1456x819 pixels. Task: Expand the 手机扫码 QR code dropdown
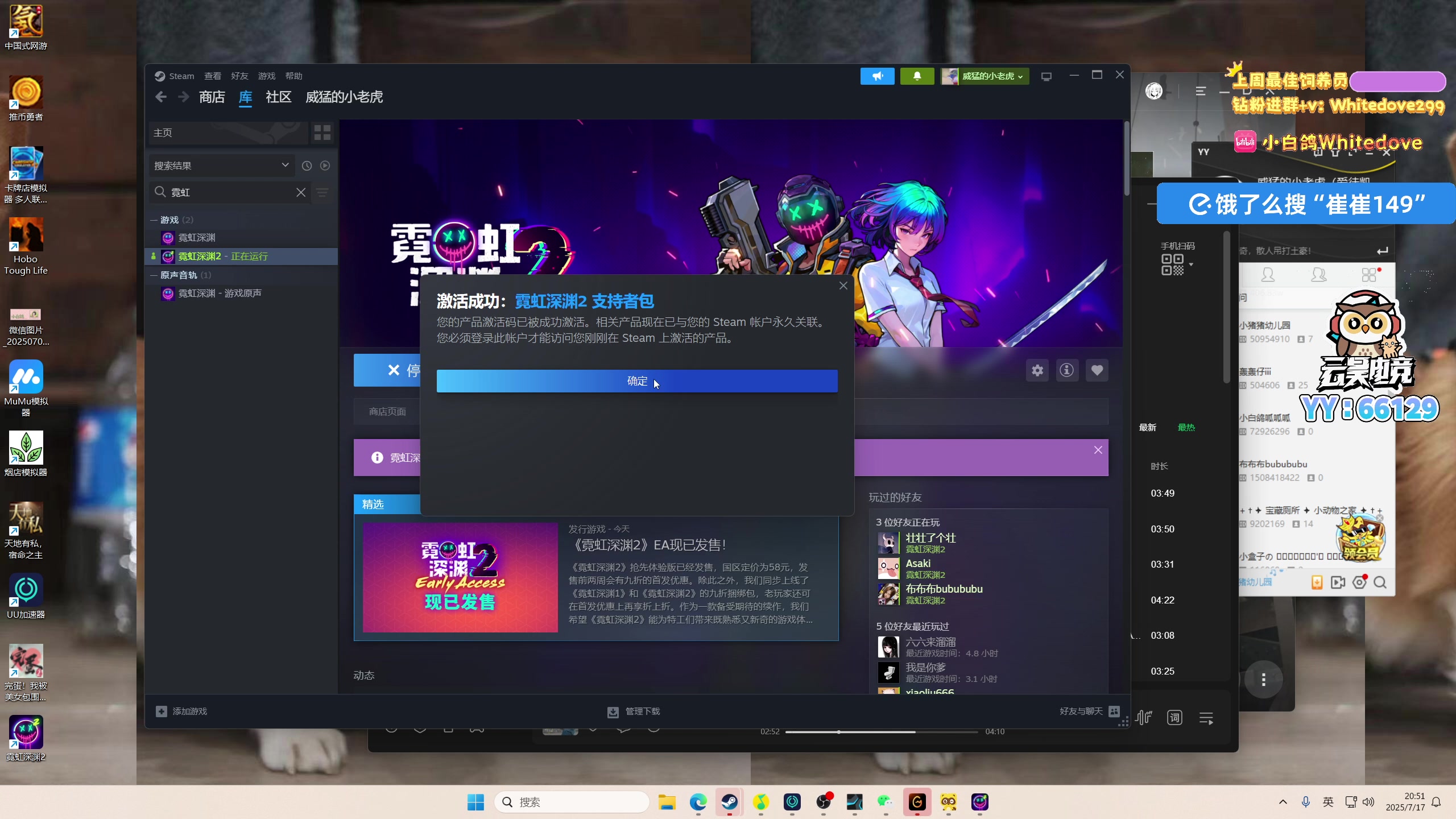tap(1190, 264)
